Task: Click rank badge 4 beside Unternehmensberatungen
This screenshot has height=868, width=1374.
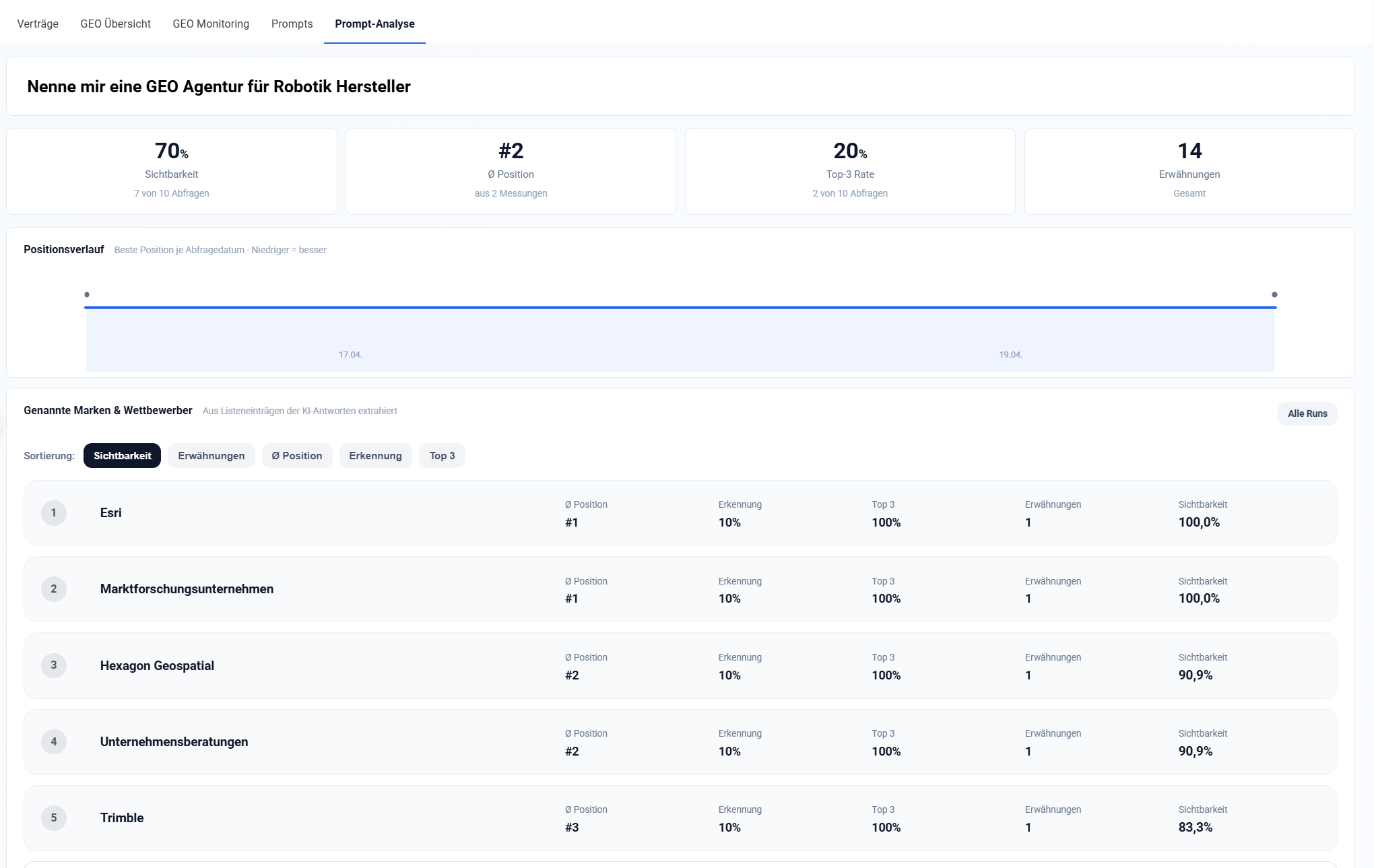Action: click(x=54, y=742)
